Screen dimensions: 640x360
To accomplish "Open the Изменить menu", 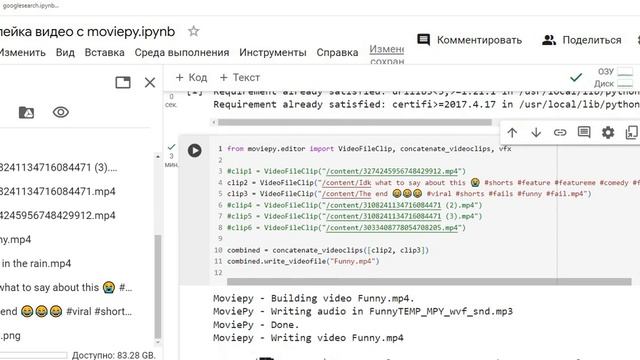I will 22,53.
